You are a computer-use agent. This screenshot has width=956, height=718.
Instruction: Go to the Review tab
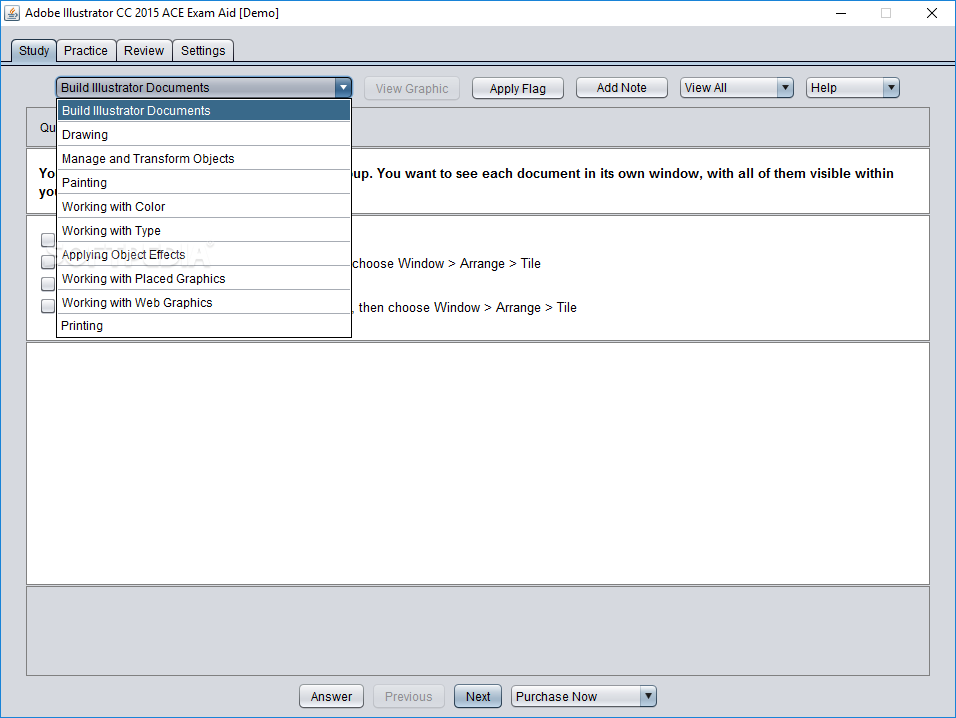(144, 51)
